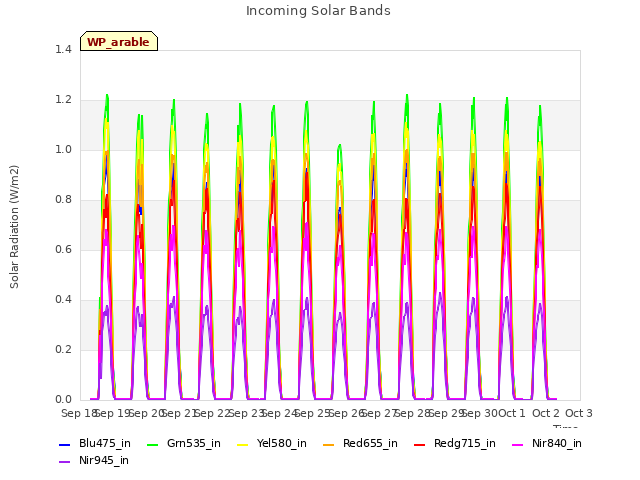The width and height of the screenshot is (640, 480).
Task: Click the Nir840_in legend label
Action: pos(557,443)
